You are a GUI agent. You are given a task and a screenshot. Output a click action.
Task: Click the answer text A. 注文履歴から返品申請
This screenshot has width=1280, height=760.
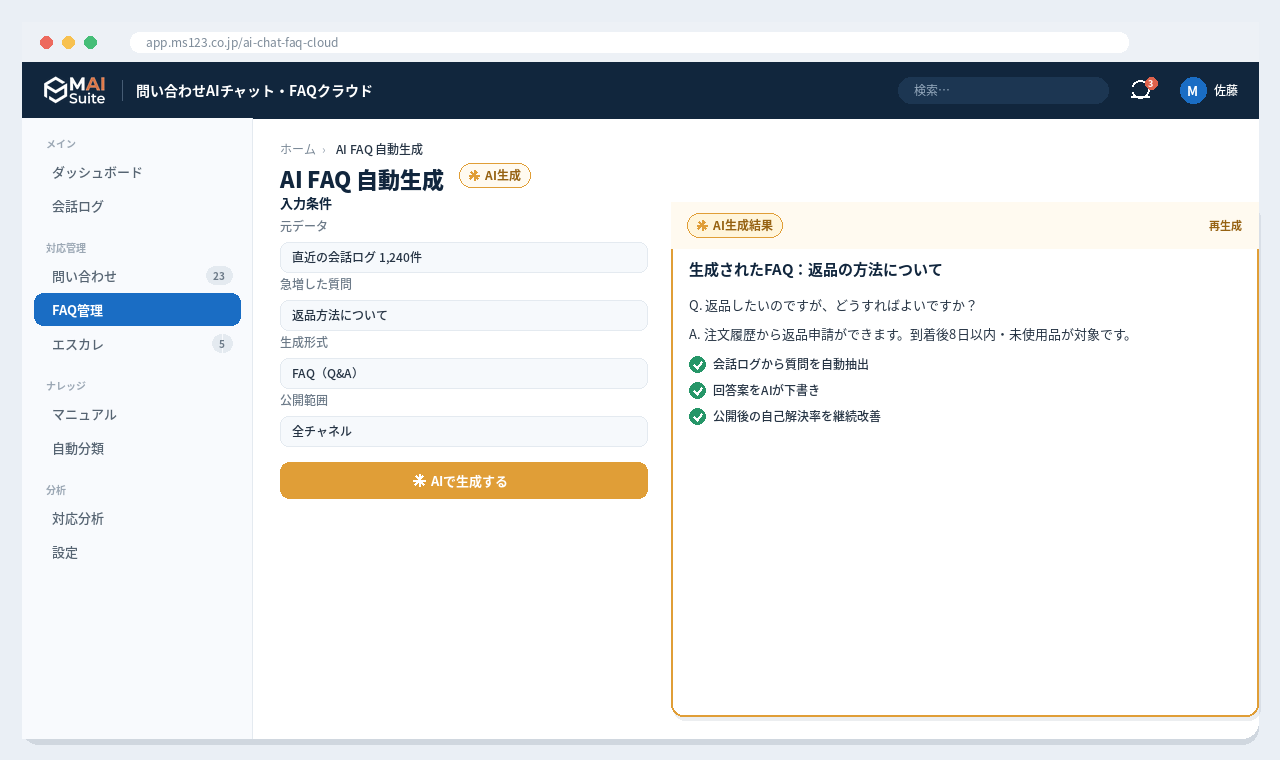(910, 335)
